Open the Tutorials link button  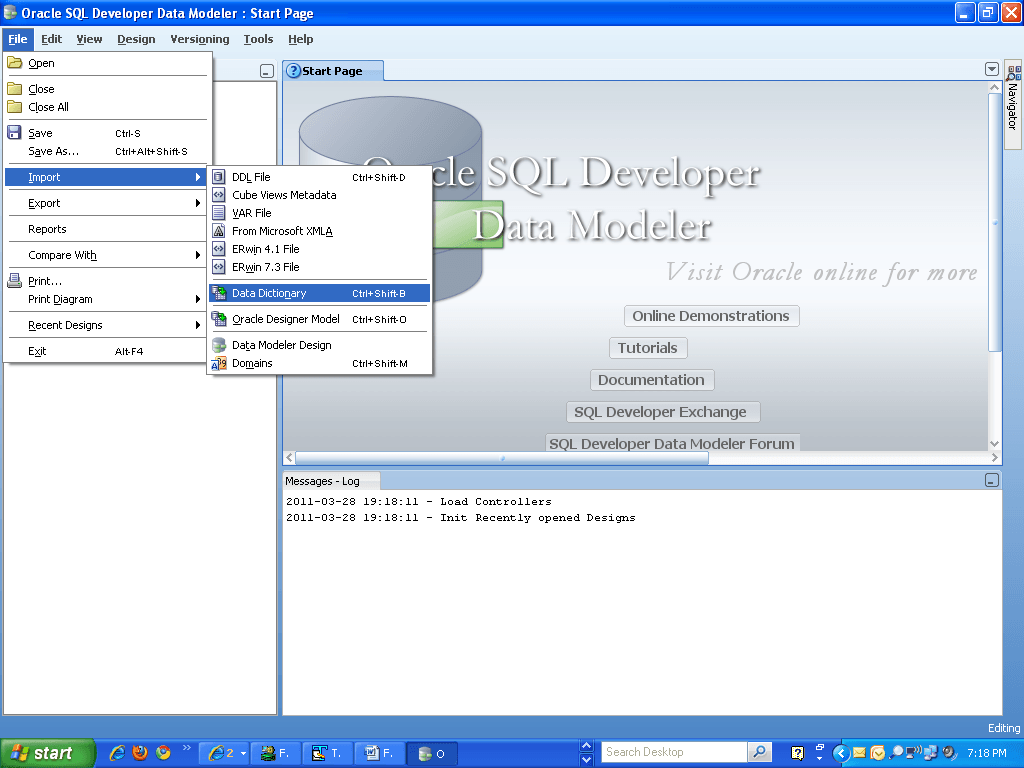(648, 348)
